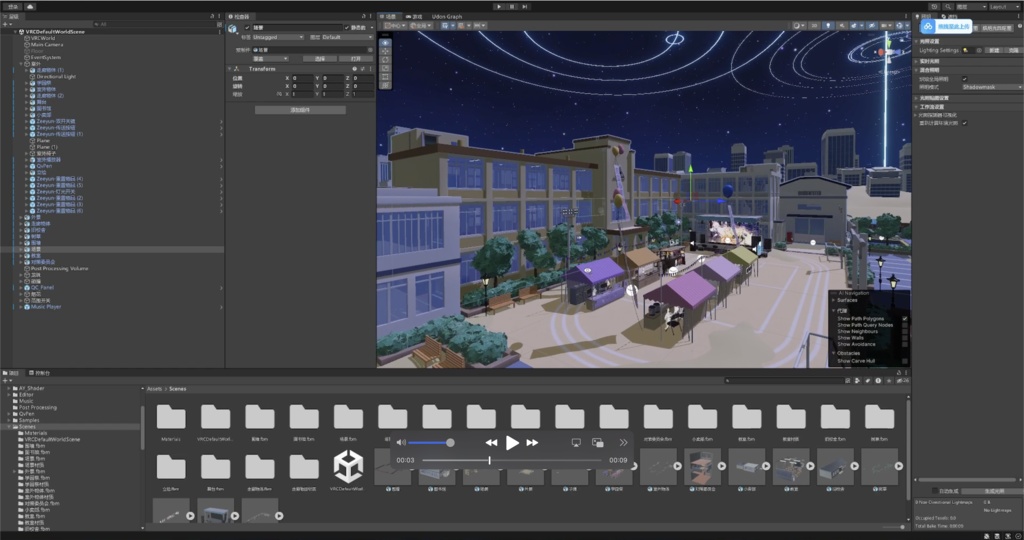
Task: Open the Layers dropdown in top bar
Action: pos(970,7)
